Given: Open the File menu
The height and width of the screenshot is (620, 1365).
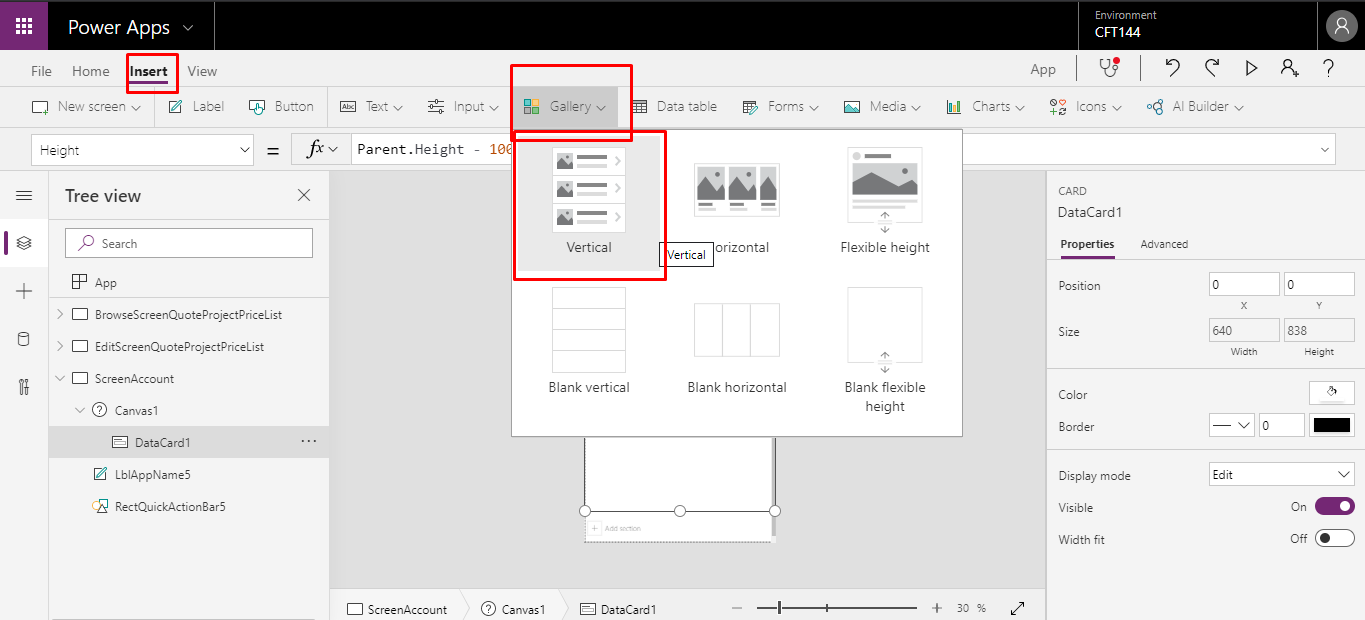Looking at the screenshot, I should click(x=41, y=71).
